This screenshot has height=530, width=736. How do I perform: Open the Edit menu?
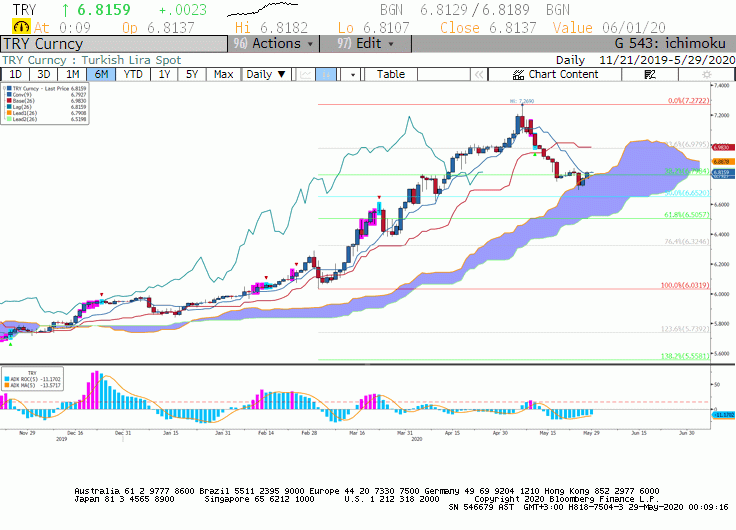coord(366,44)
